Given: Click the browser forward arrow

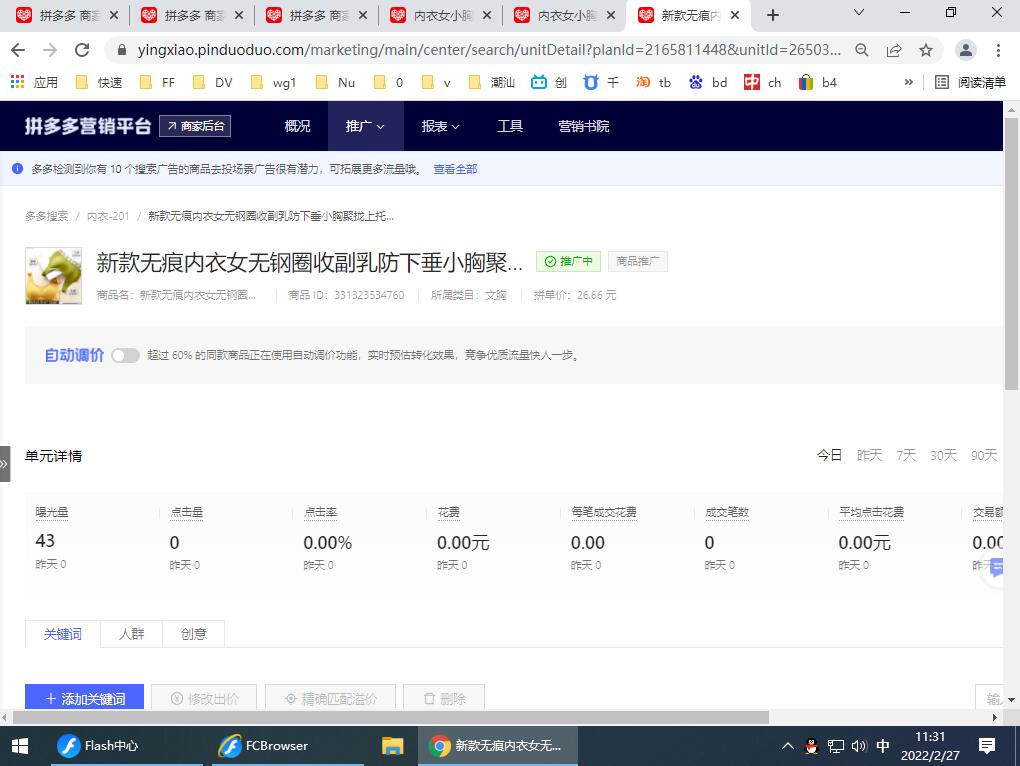Looking at the screenshot, I should pos(50,50).
